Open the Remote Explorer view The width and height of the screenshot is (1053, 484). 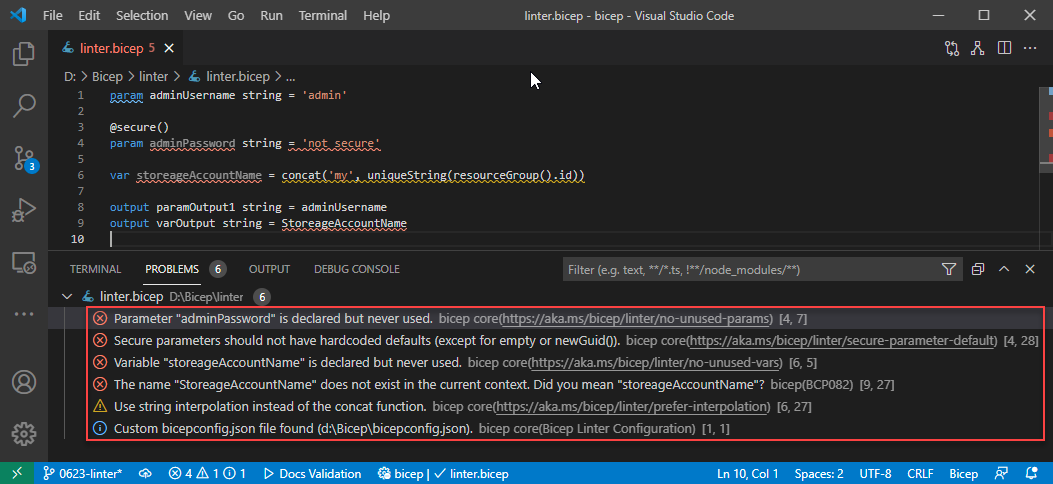24,263
